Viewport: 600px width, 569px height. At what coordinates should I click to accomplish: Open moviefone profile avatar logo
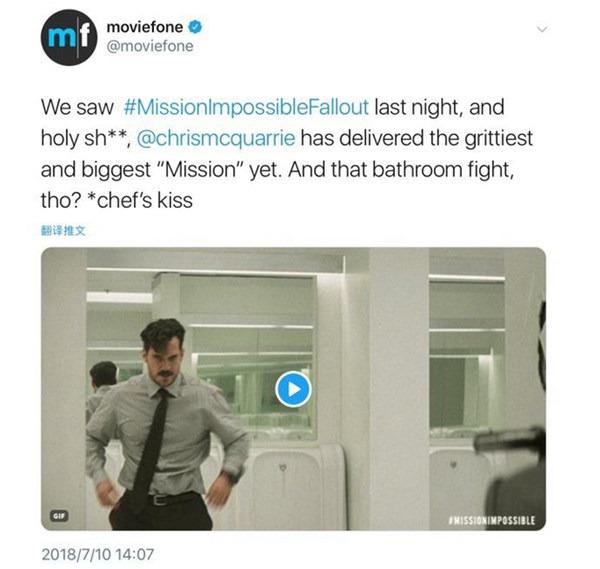(x=69, y=37)
